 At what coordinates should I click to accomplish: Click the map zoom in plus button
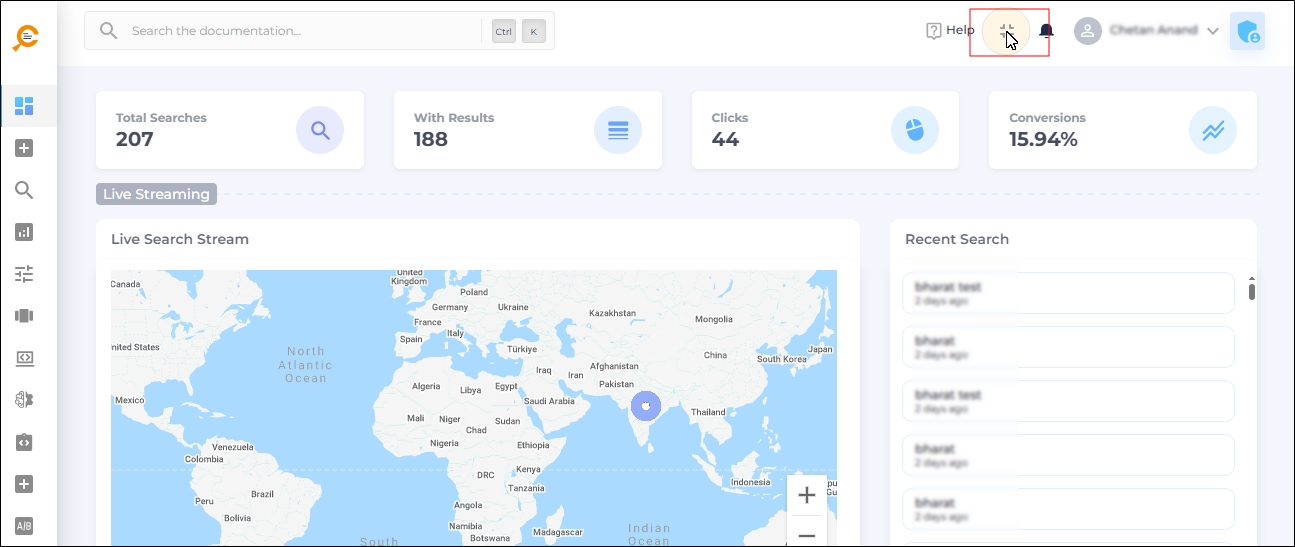click(806, 496)
